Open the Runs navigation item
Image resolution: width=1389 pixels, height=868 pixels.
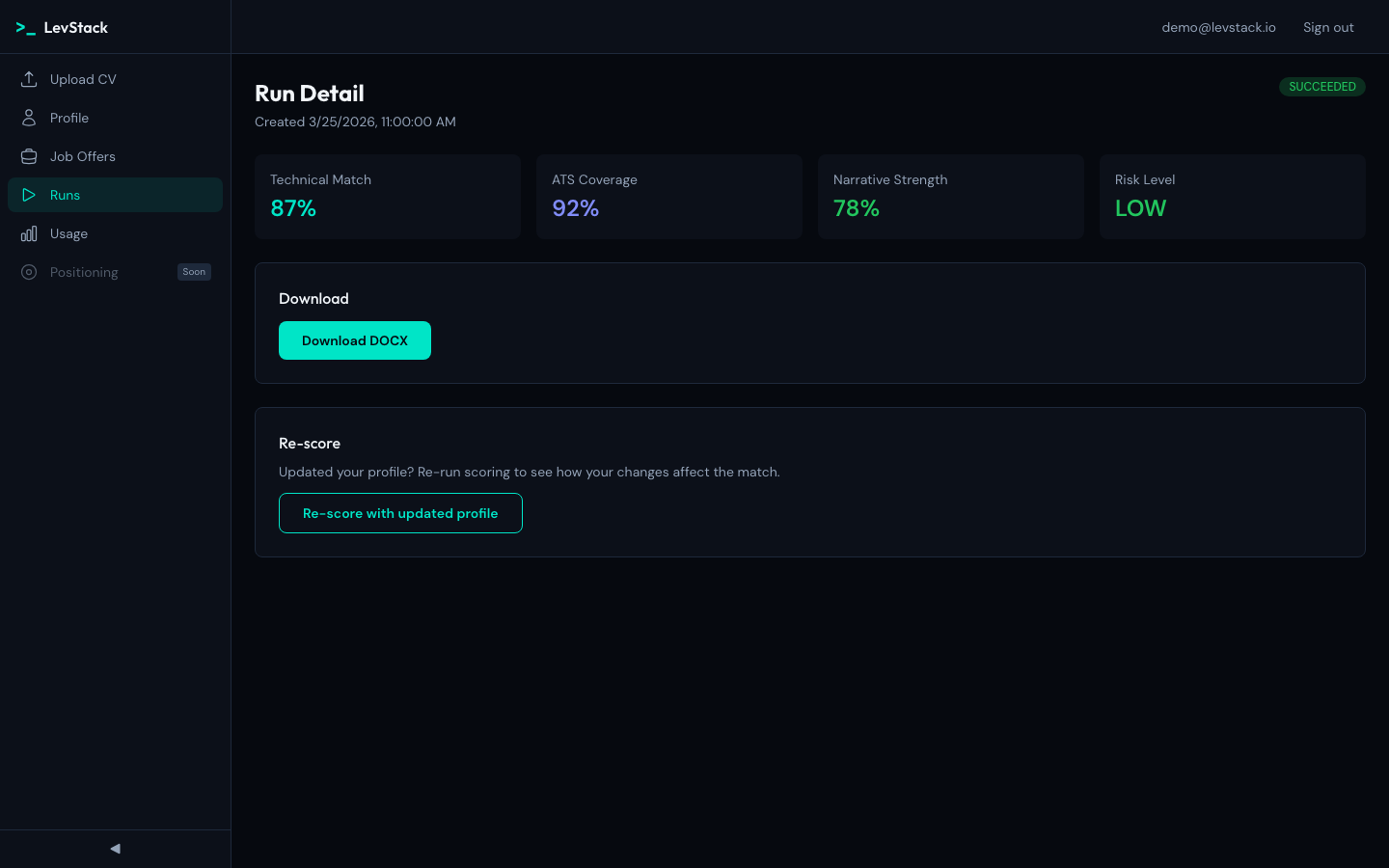pyautogui.click(x=65, y=195)
